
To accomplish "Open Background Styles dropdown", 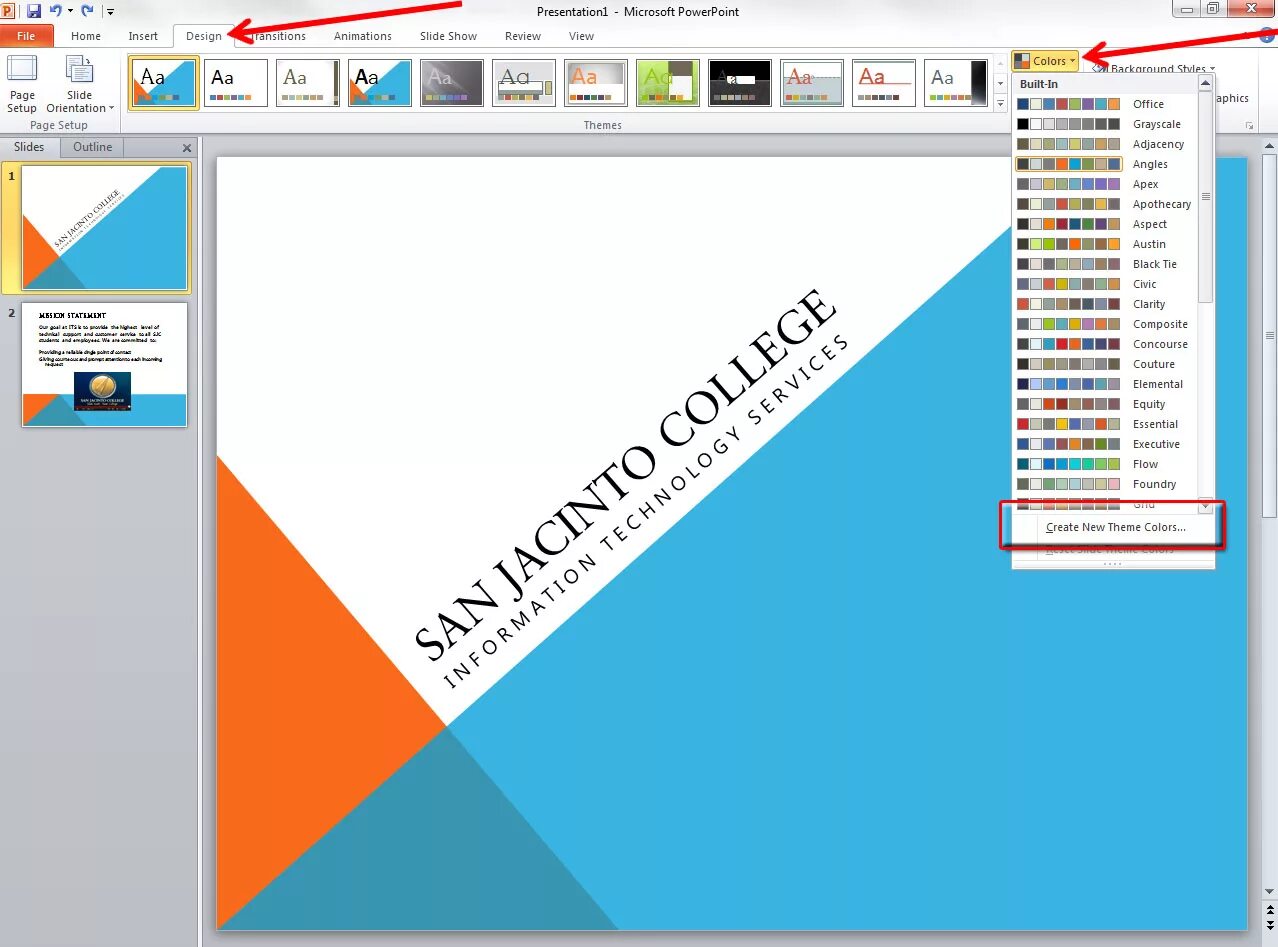I will 1155,69.
